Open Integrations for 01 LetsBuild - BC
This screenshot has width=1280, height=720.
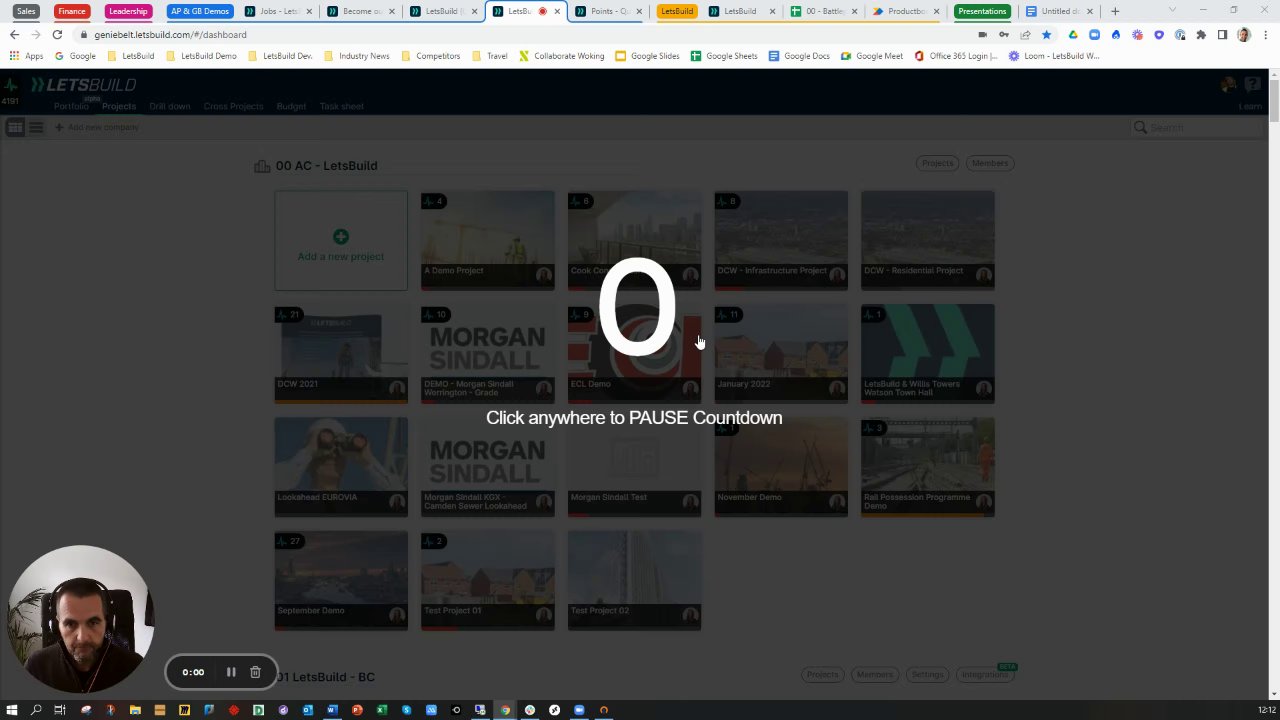tap(985, 675)
